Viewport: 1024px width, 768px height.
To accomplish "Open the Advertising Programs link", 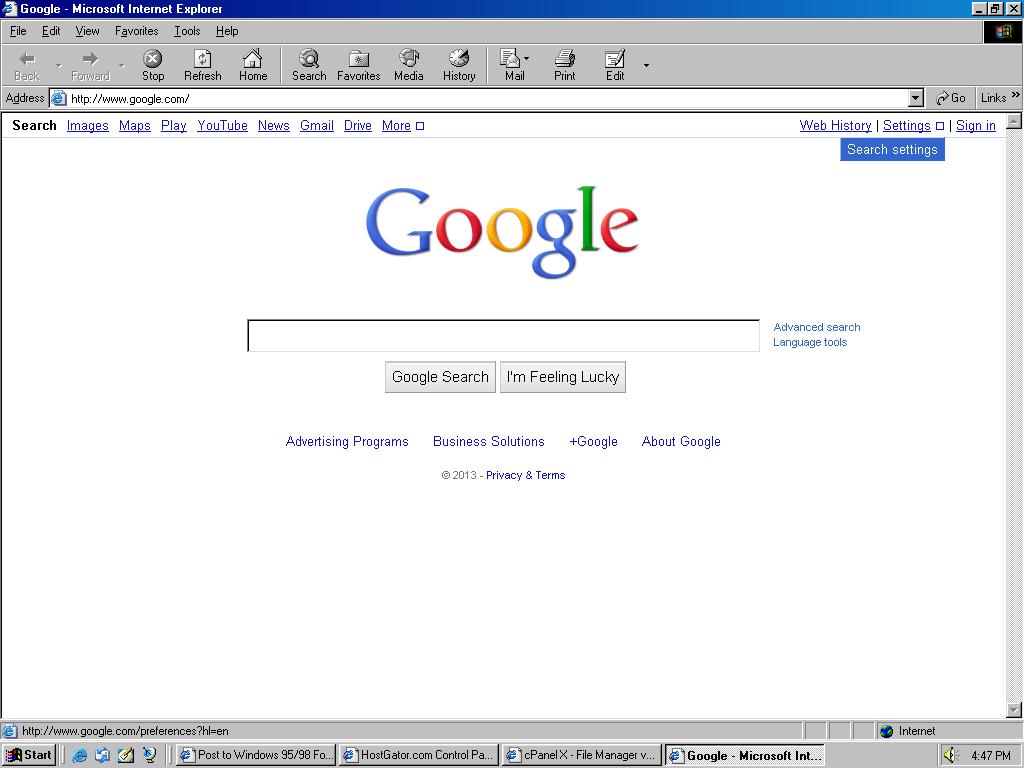I will 347,441.
